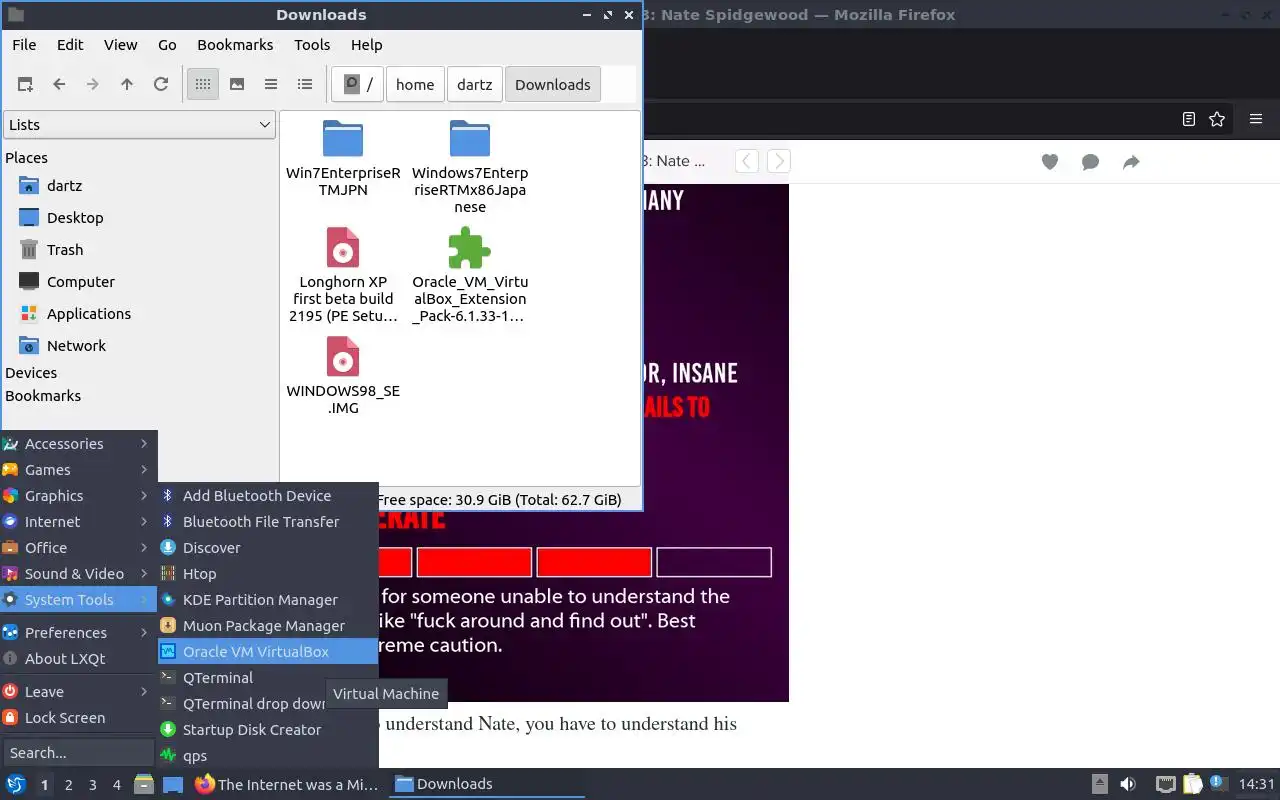Viewport: 1280px width, 800px height.
Task: Launch Discover software center
Action: pos(268,548)
